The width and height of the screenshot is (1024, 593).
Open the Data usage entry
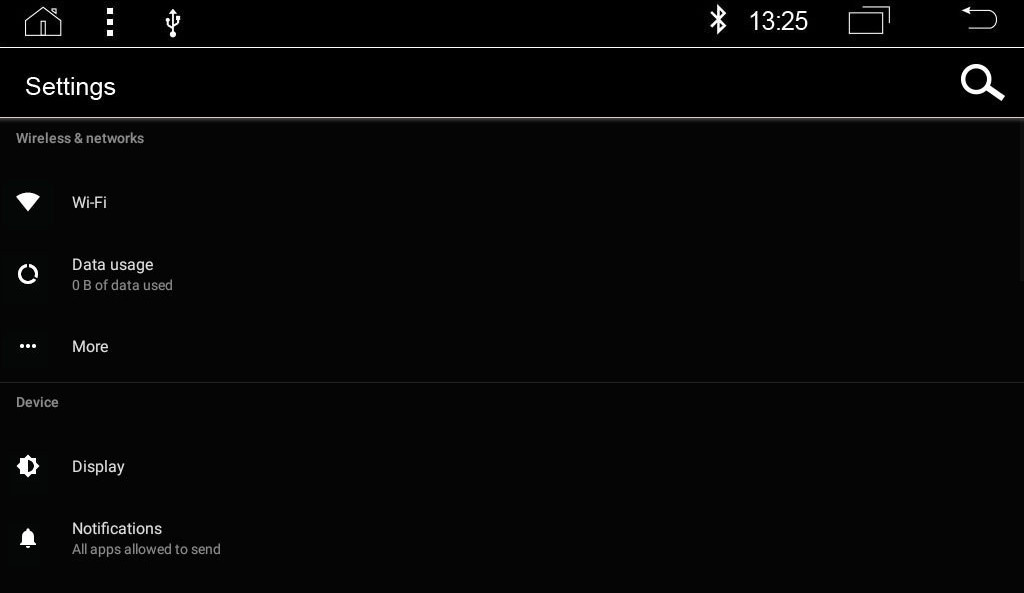[512, 274]
